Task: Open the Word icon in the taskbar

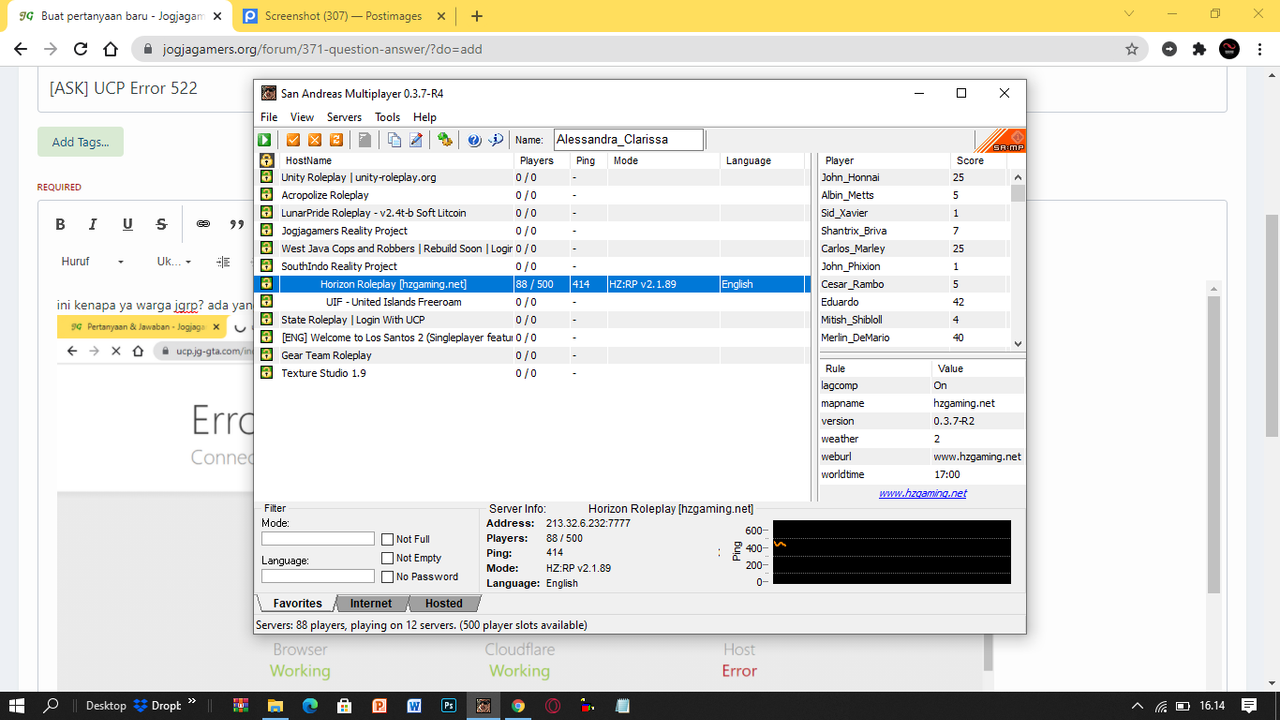Action: pyautogui.click(x=414, y=705)
